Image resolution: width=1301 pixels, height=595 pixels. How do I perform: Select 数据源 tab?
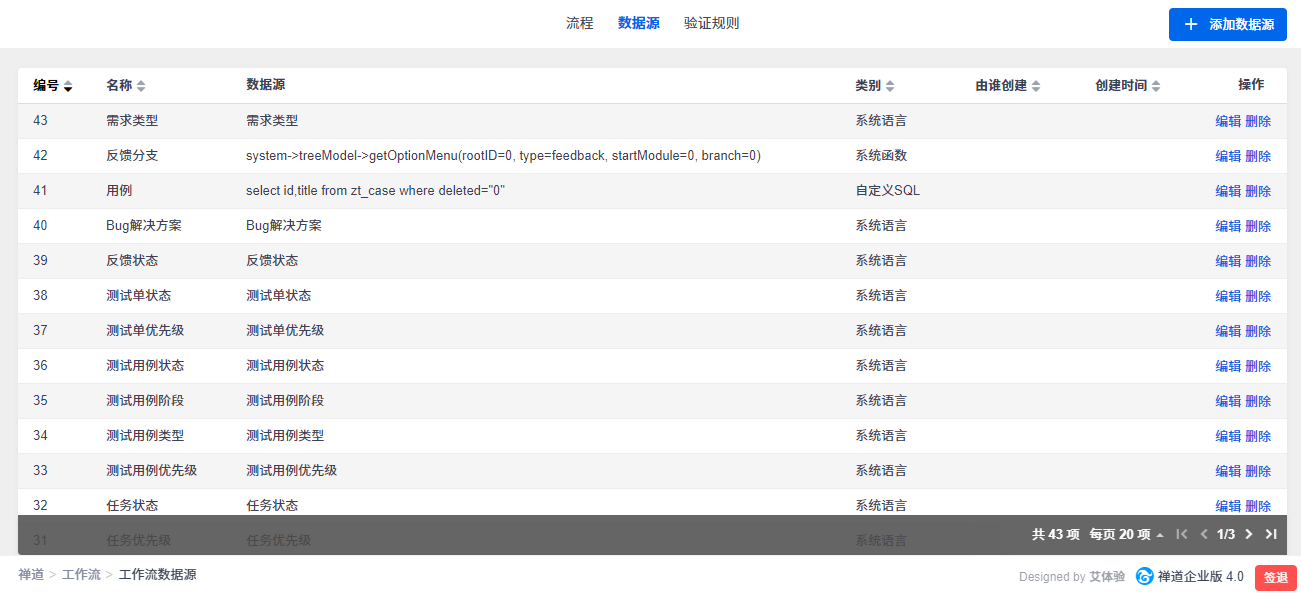[x=639, y=23]
